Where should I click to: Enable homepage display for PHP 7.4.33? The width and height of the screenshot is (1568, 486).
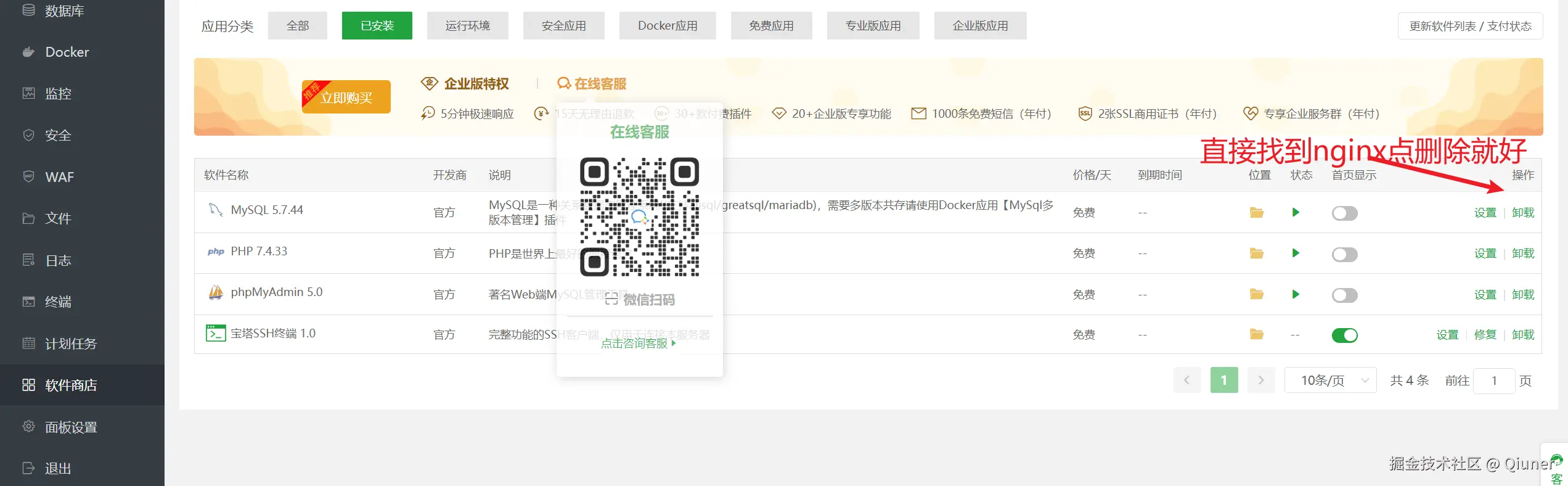click(1344, 254)
